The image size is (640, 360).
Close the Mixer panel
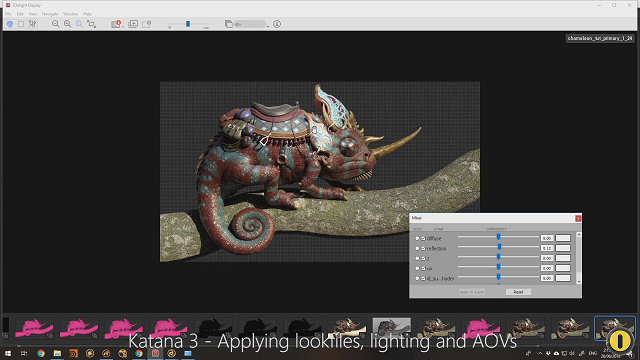coord(578,218)
